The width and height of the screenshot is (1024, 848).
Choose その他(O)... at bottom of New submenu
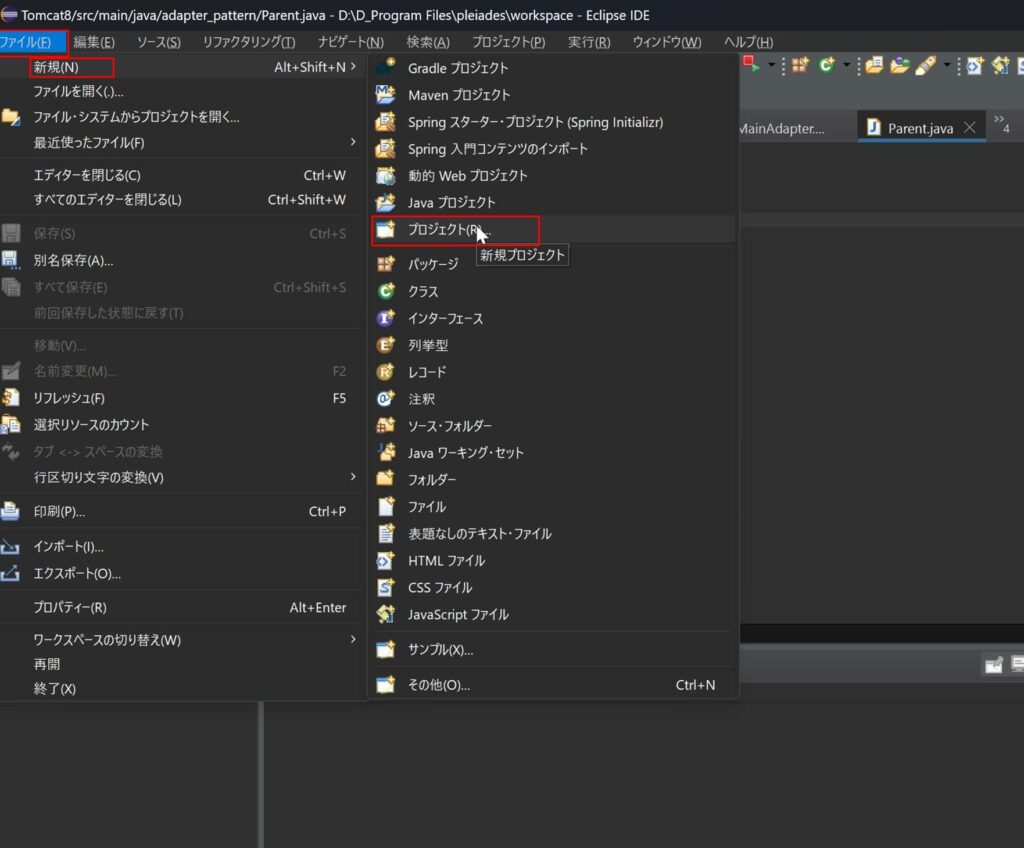click(x=438, y=685)
